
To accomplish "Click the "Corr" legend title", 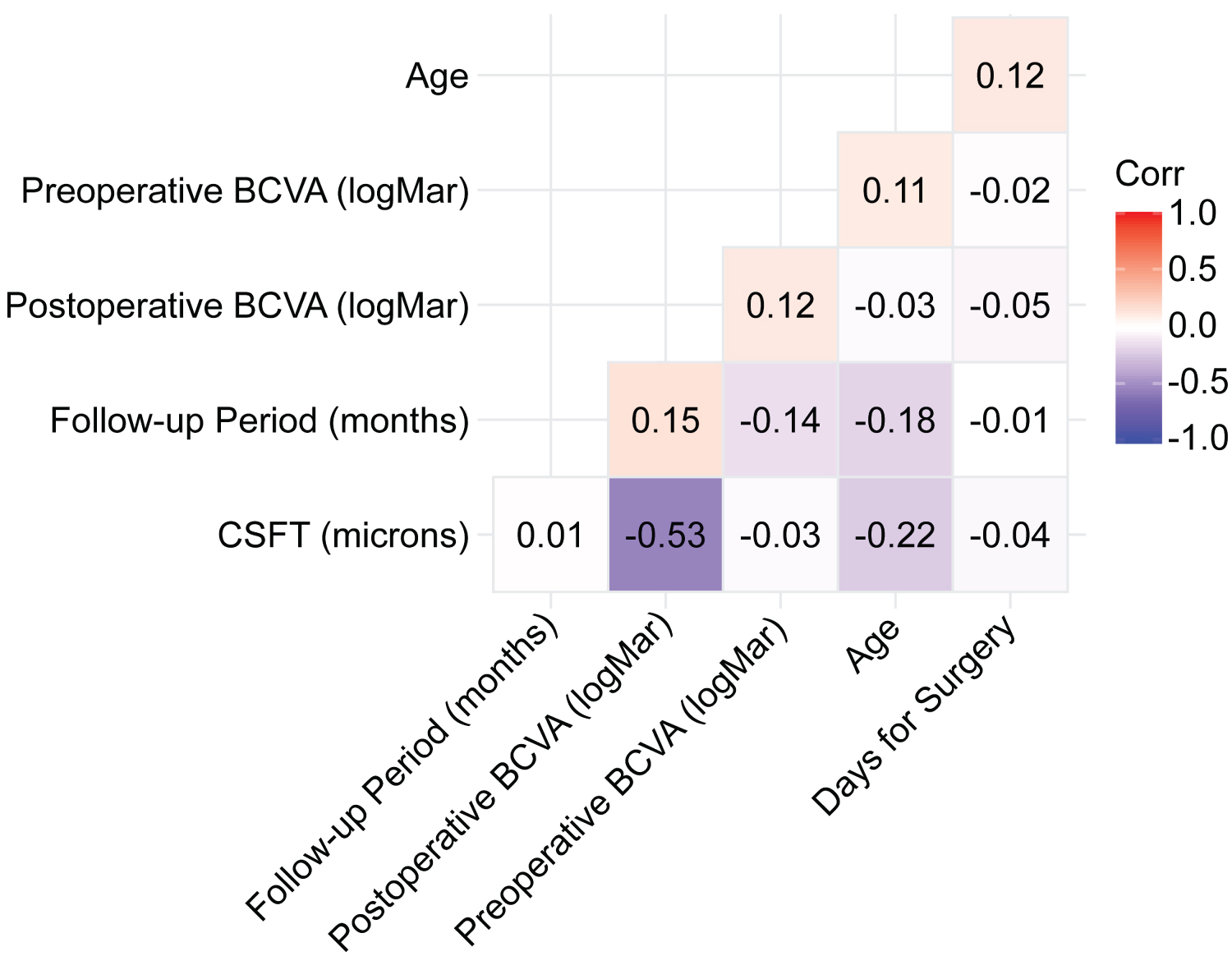I will [1149, 174].
